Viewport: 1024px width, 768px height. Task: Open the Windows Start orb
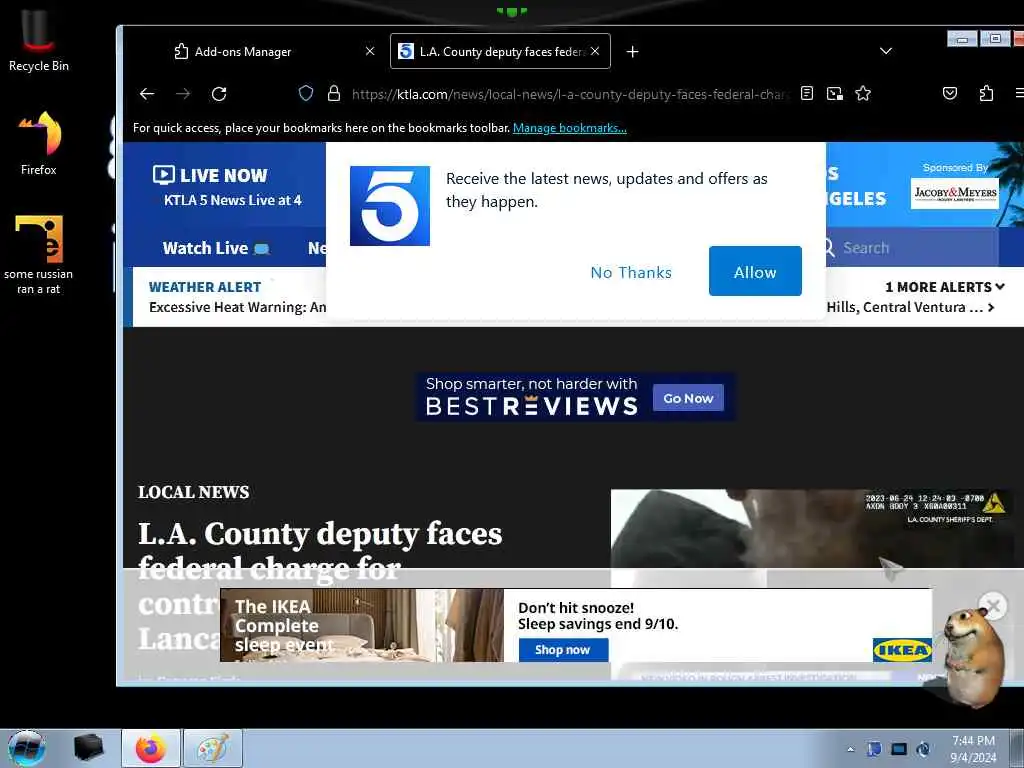click(26, 748)
